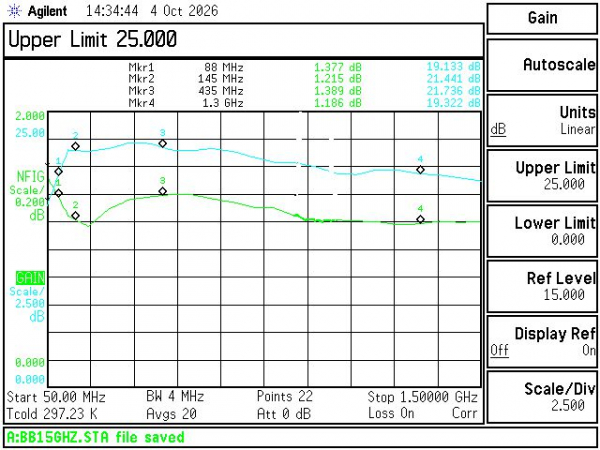Click the BB15GHZ.STA file saved message
This screenshot has width=600, height=450.
(x=96, y=437)
